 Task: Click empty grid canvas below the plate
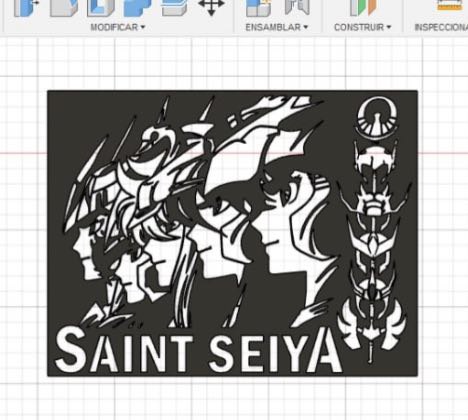233,398
